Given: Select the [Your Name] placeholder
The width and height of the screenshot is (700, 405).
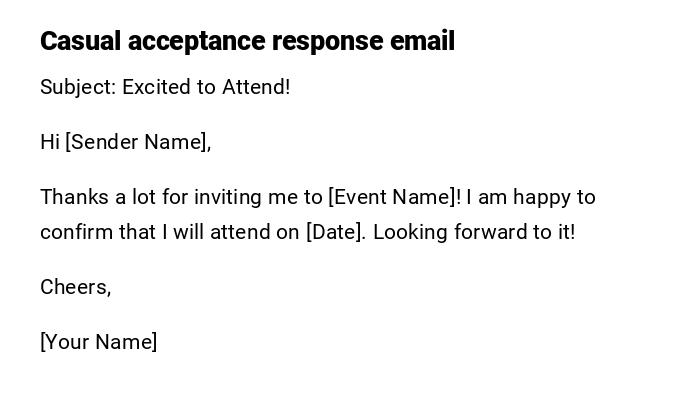Looking at the screenshot, I should 98,342.
